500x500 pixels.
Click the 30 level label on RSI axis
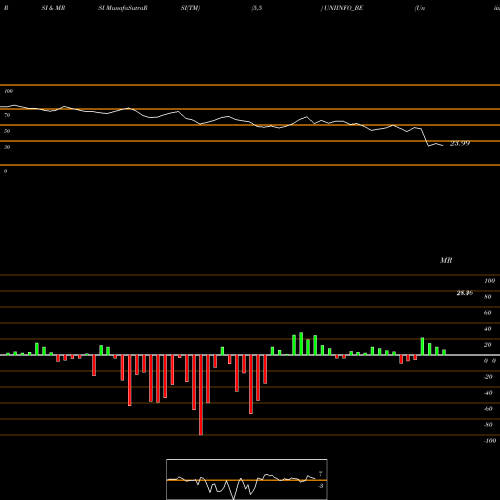tap(7, 147)
